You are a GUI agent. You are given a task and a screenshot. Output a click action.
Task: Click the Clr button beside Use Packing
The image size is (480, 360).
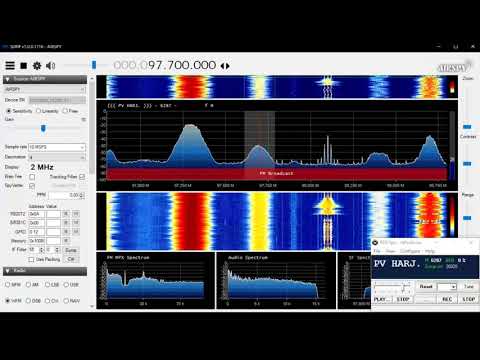pos(71,259)
